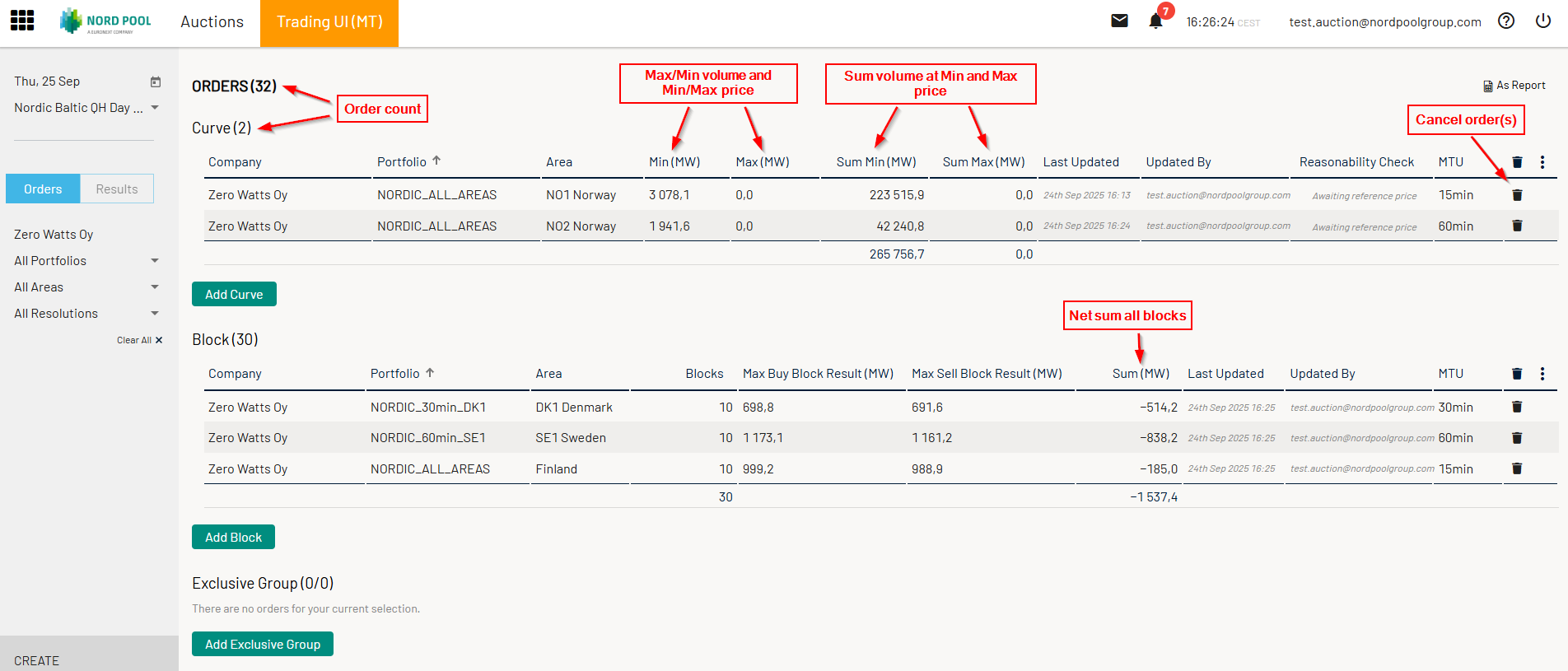Screen dimensions: 1568x671
Task: Switch to the Results tab
Action: coord(117,189)
